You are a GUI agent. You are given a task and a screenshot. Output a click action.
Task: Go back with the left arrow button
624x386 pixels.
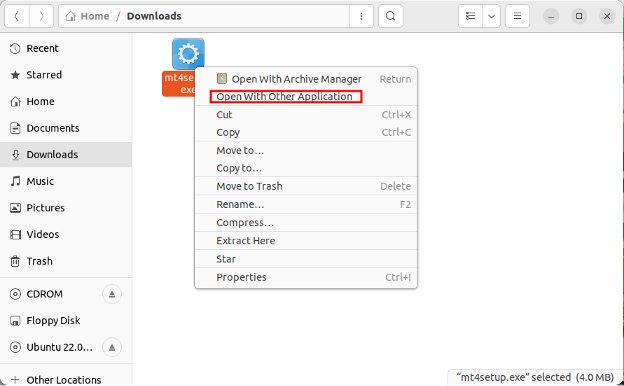pyautogui.click(x=17, y=16)
